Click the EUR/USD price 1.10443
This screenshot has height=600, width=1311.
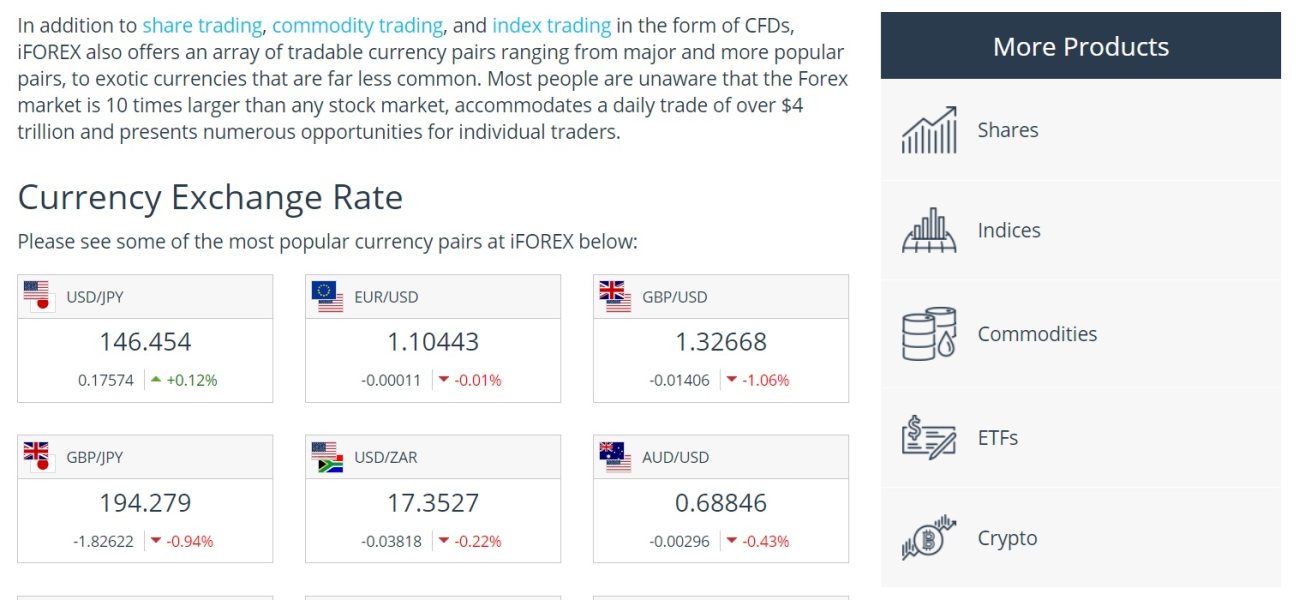[x=433, y=342]
